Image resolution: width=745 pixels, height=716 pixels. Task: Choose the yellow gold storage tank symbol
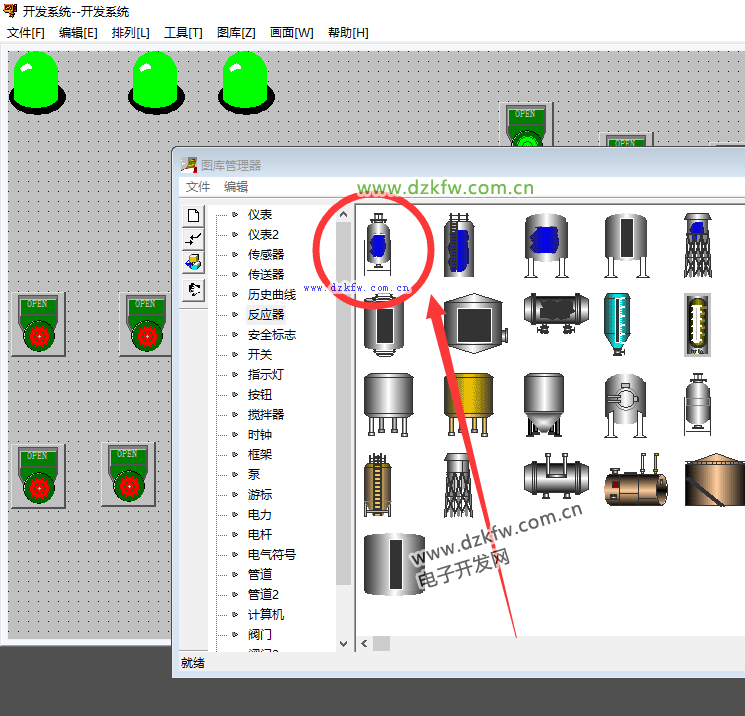[x=468, y=403]
